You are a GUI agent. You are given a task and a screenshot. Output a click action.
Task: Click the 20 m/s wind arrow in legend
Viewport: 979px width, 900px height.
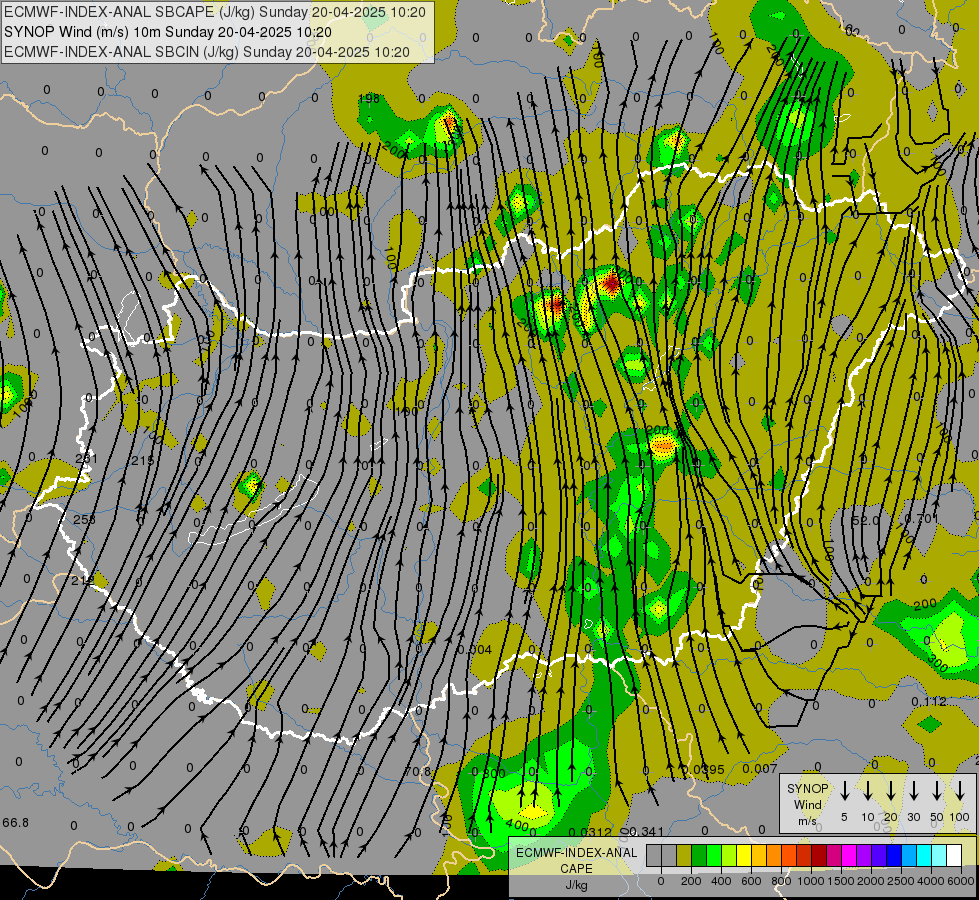pos(891,791)
